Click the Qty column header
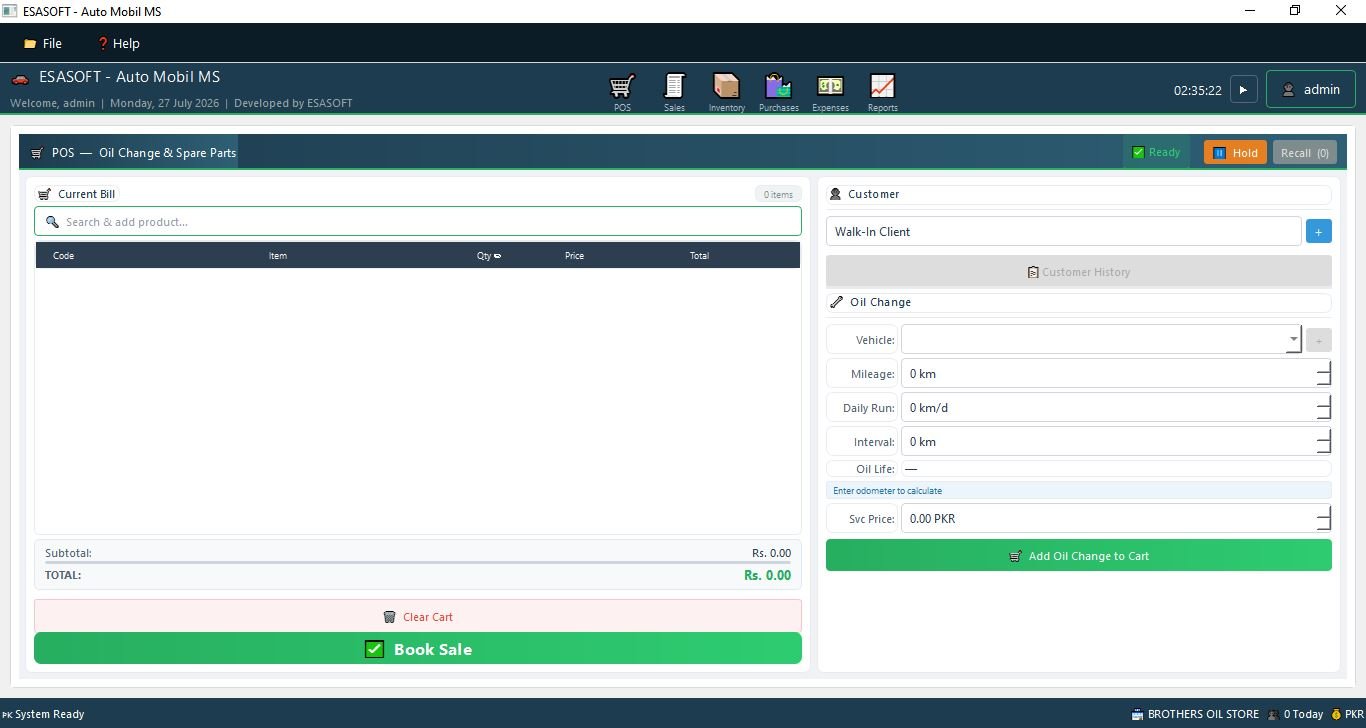 coord(488,255)
